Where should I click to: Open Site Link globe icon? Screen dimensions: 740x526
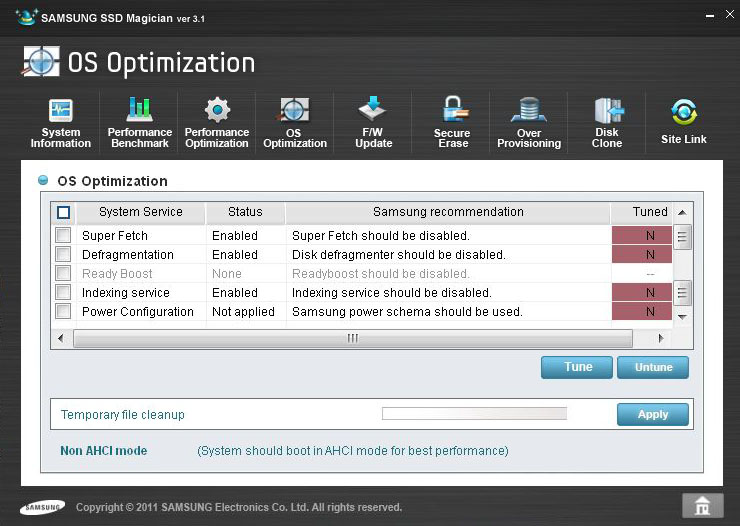(684, 112)
